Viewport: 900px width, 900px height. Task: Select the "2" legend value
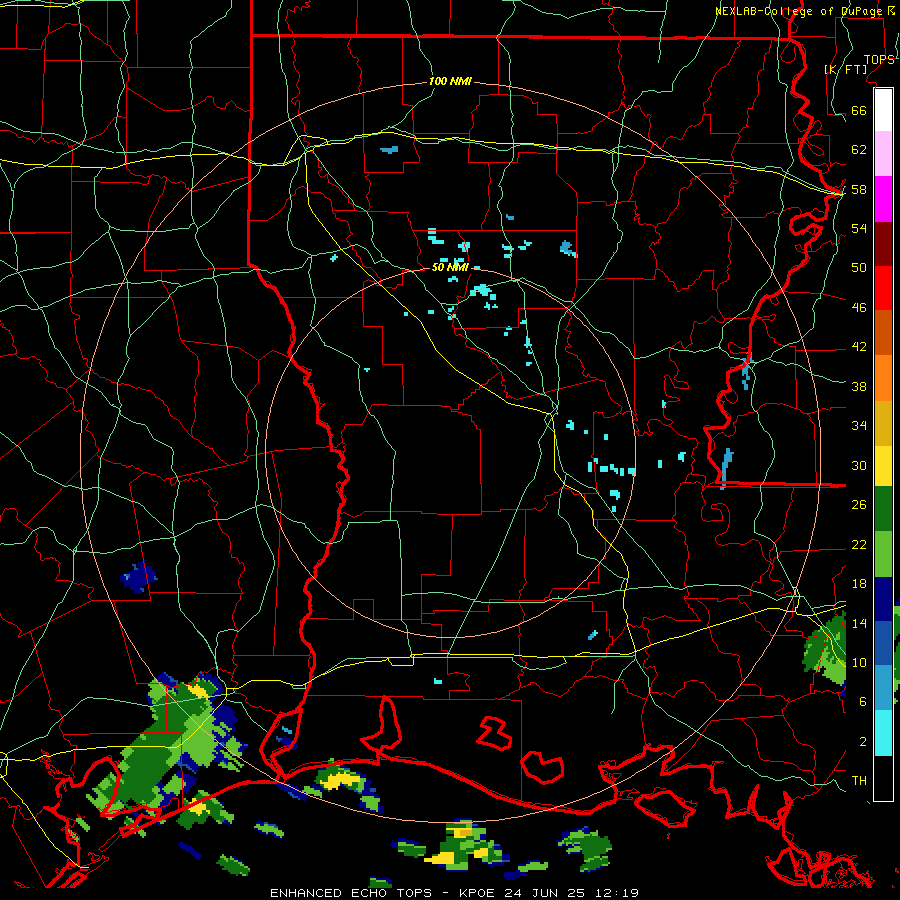click(863, 741)
